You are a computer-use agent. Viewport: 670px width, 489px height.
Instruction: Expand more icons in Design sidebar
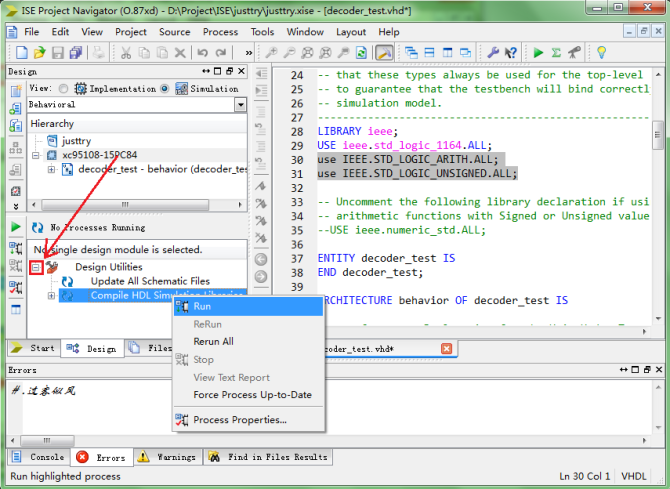pos(16,206)
